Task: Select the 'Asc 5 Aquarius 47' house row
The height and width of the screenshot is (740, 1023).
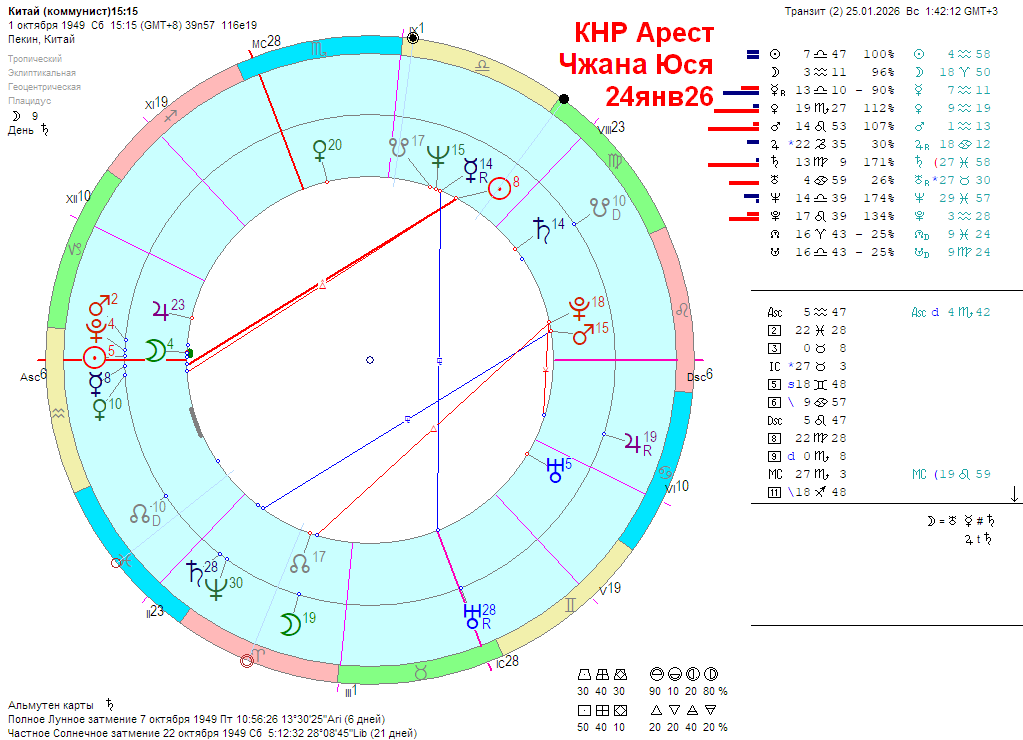Action: [x=807, y=313]
